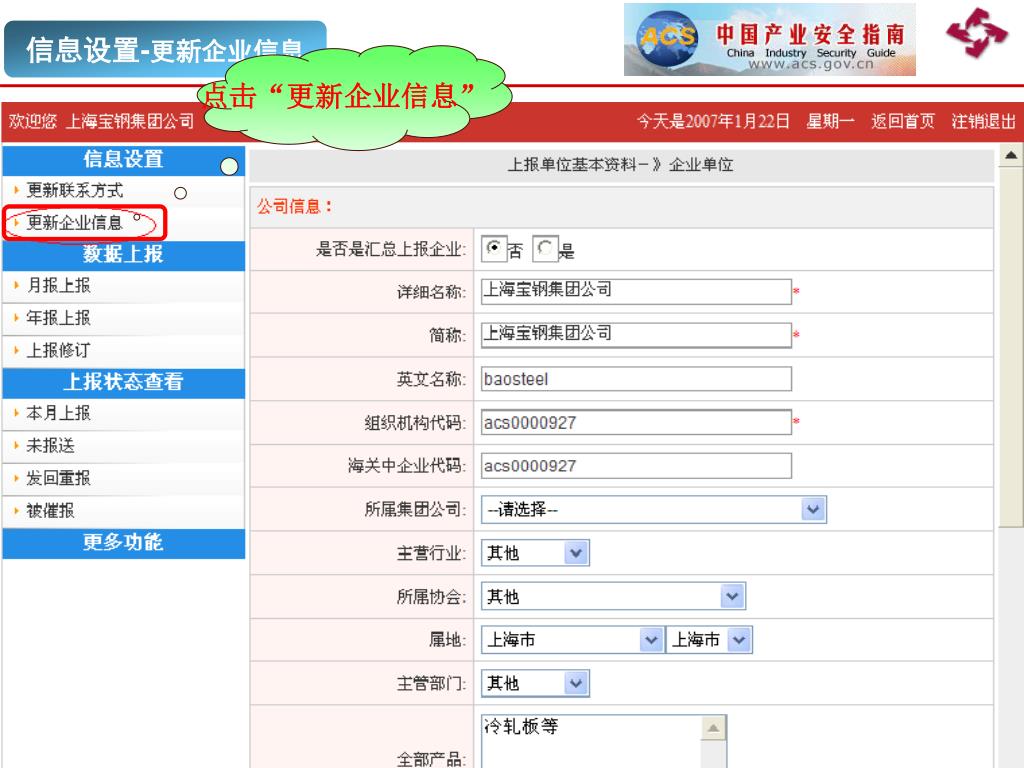Click the red pinwheel logo icon

(x=977, y=33)
